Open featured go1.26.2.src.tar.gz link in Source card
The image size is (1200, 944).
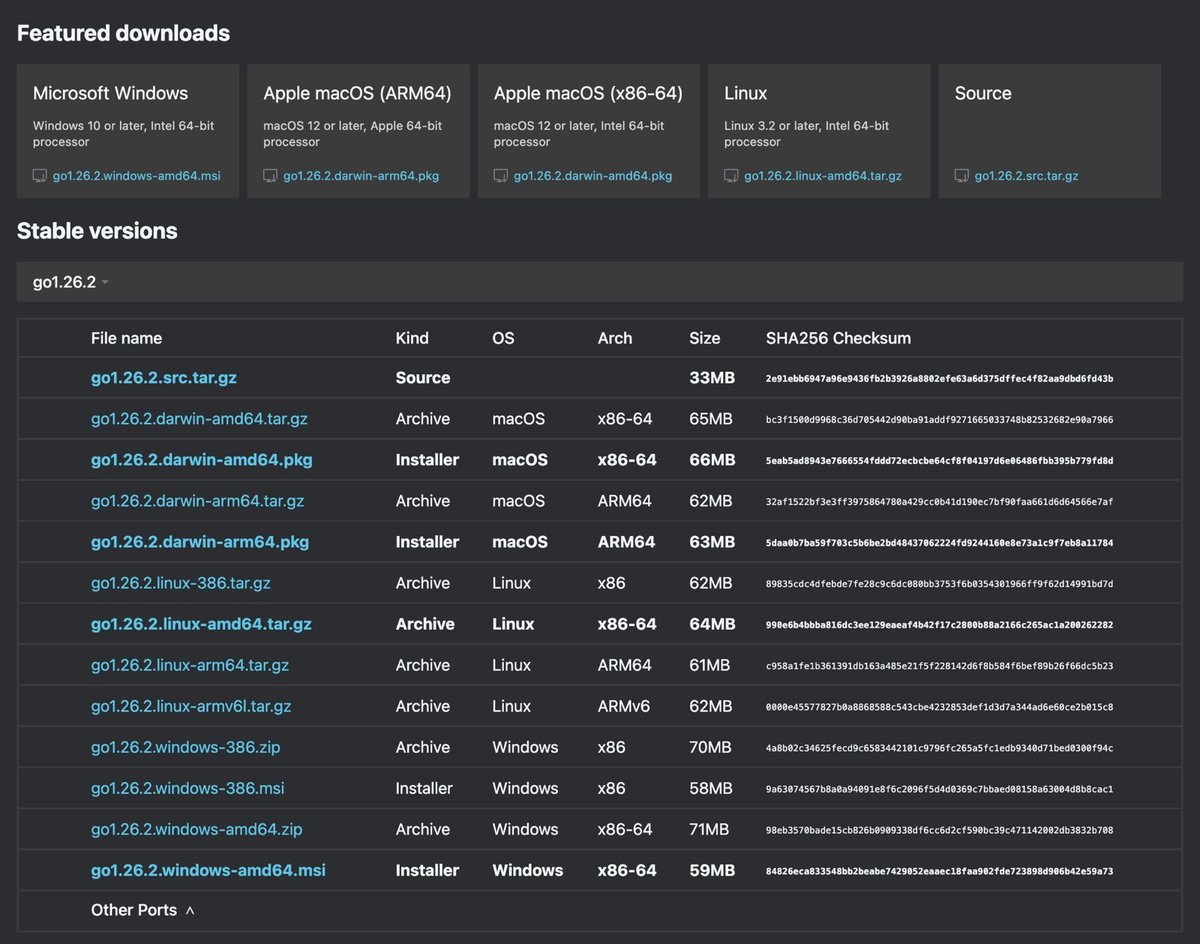pos(1027,176)
